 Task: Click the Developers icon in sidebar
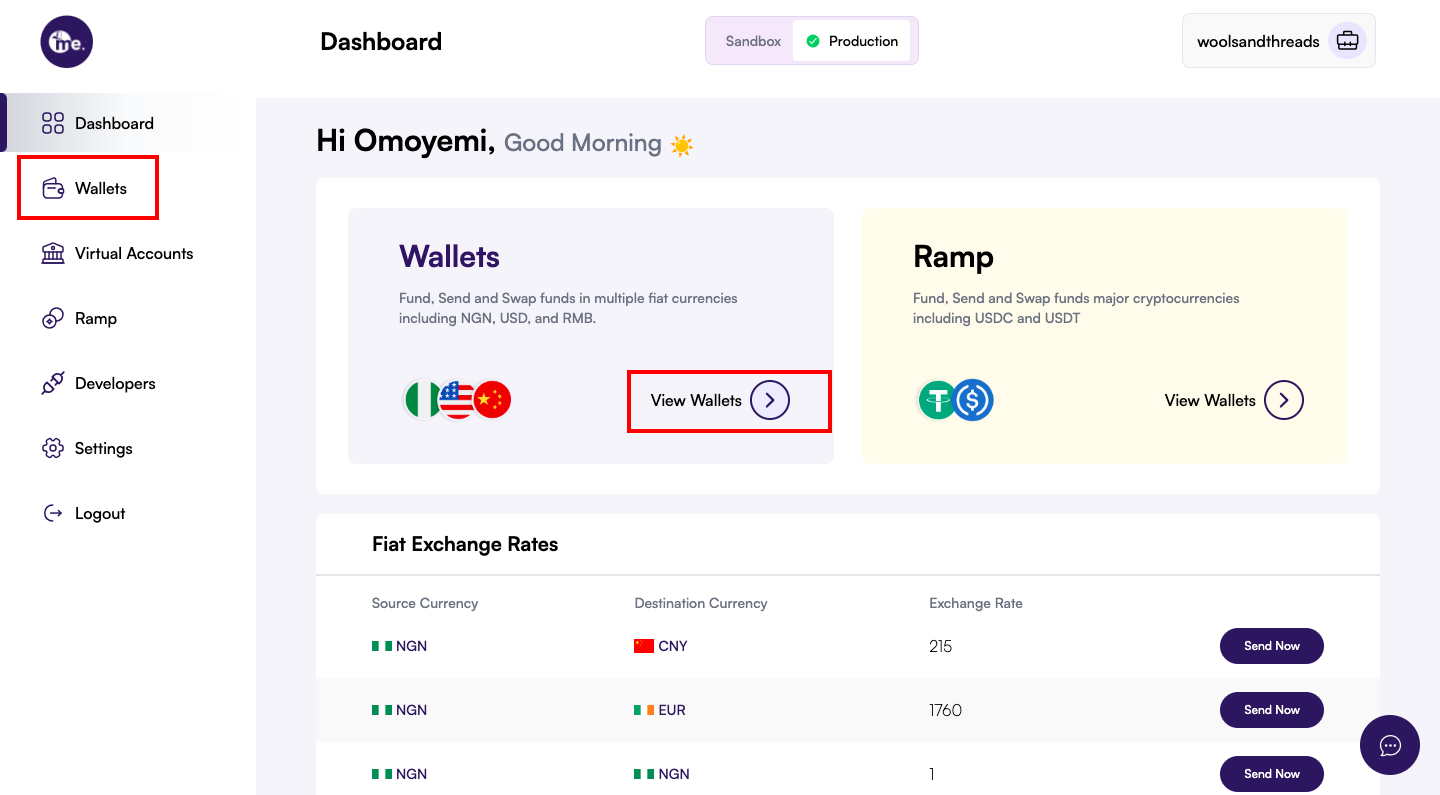[x=52, y=383]
